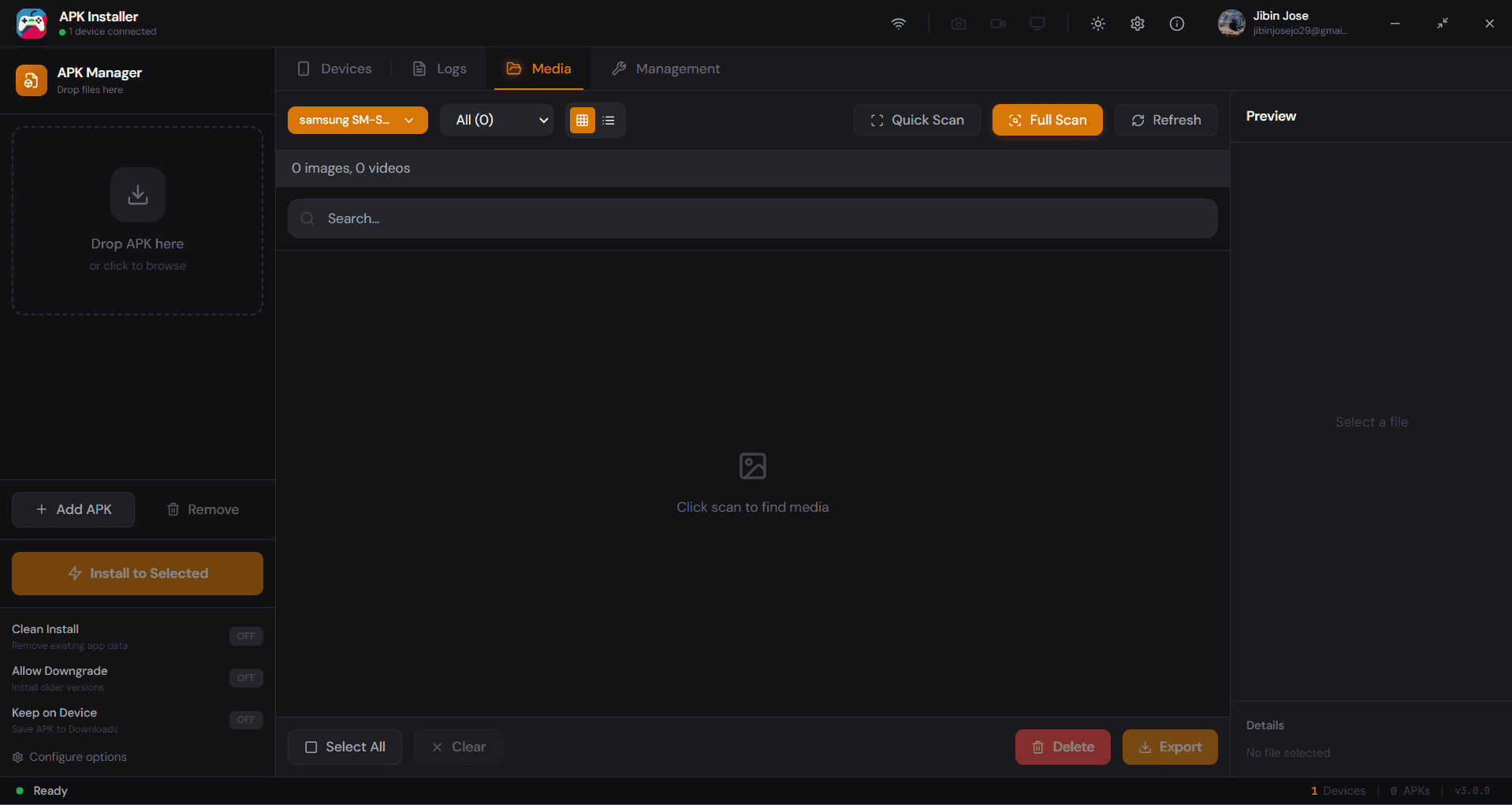Open application settings with the gear icon

tap(1137, 24)
